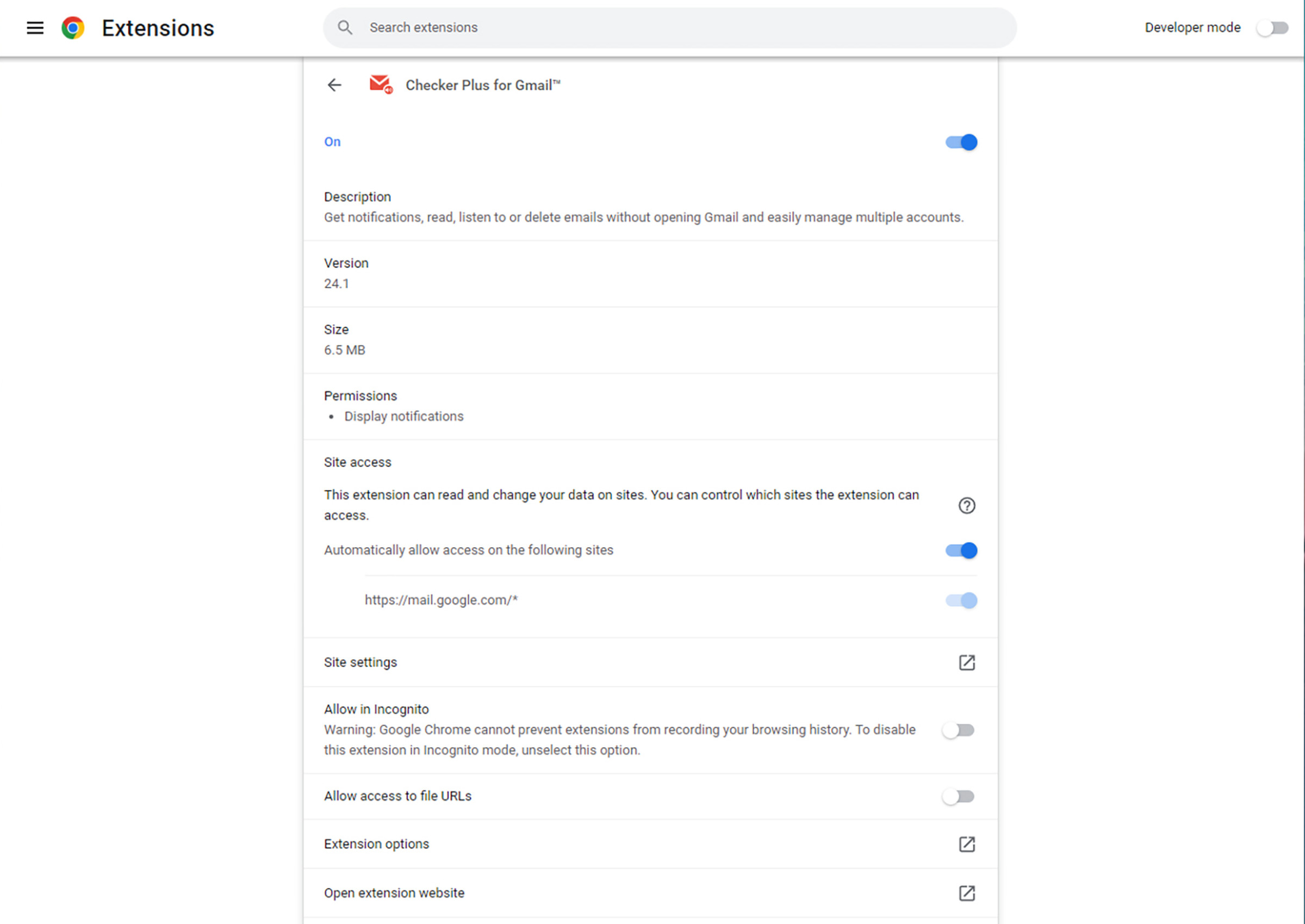Disable automatic site access toggle

coord(961,549)
